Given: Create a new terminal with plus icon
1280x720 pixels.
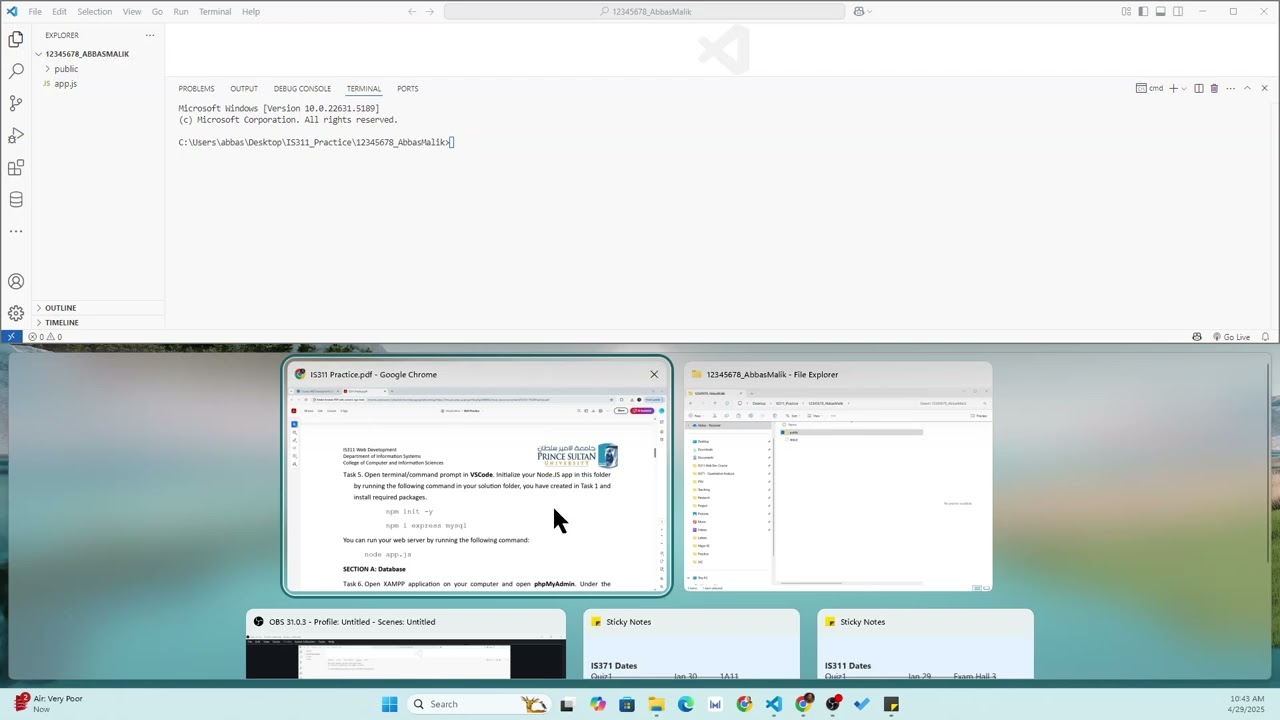Looking at the screenshot, I should coord(1173,88).
